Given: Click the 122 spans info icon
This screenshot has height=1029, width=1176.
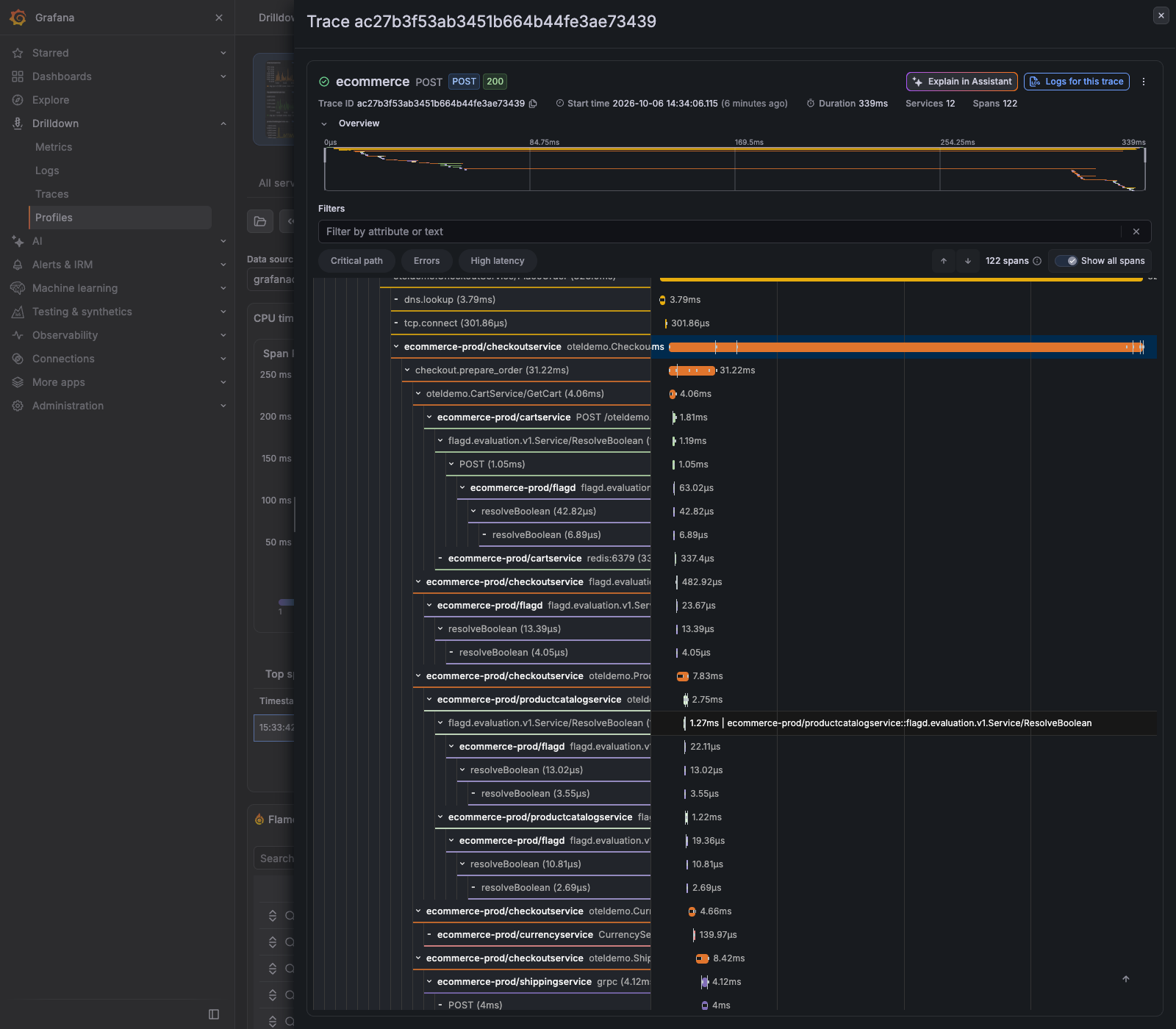Looking at the screenshot, I should (x=1037, y=261).
